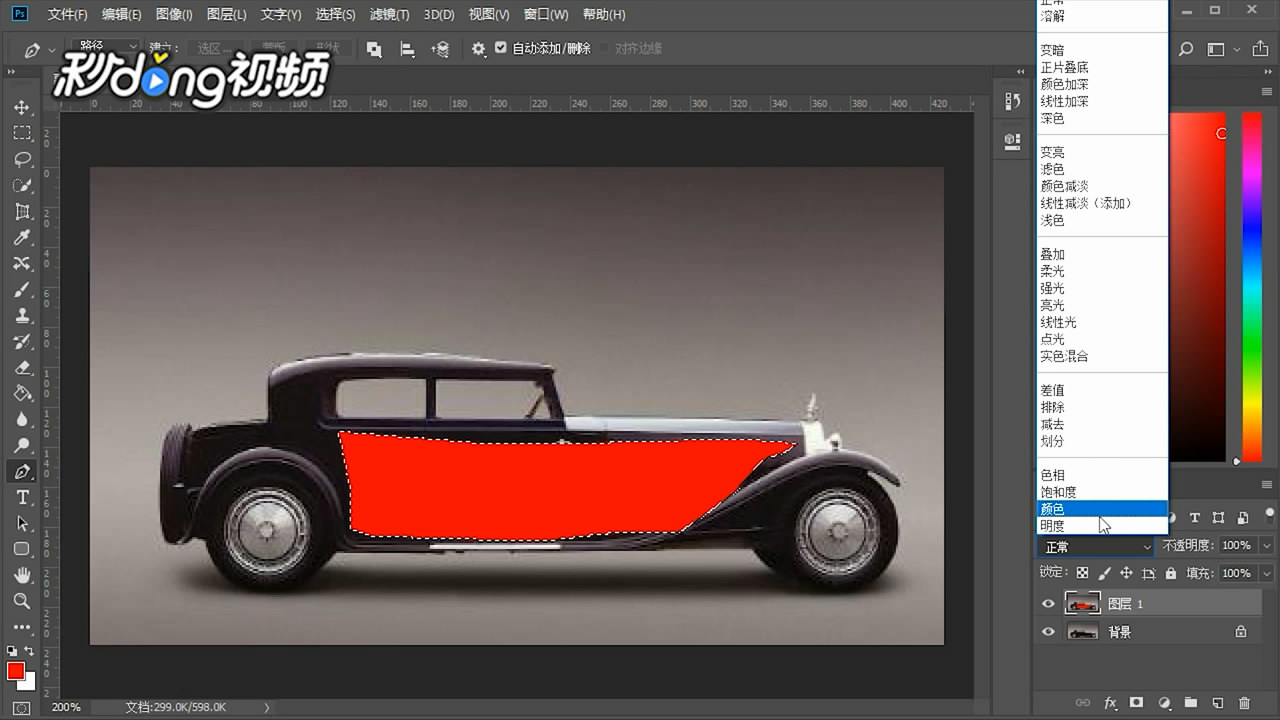Select the Rounded Rectangle shape tool
The image size is (1280, 720).
(x=22, y=549)
